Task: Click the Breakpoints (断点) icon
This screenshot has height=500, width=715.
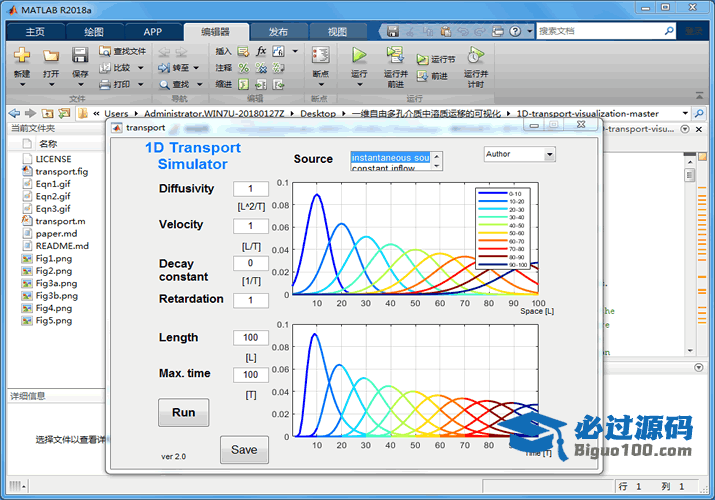Action: [320, 55]
